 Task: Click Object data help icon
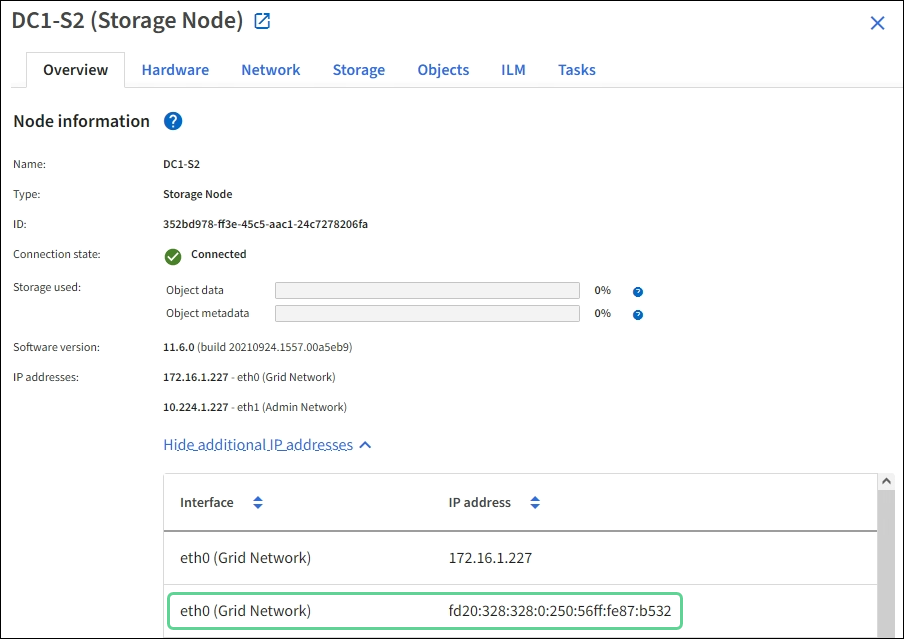(637, 291)
